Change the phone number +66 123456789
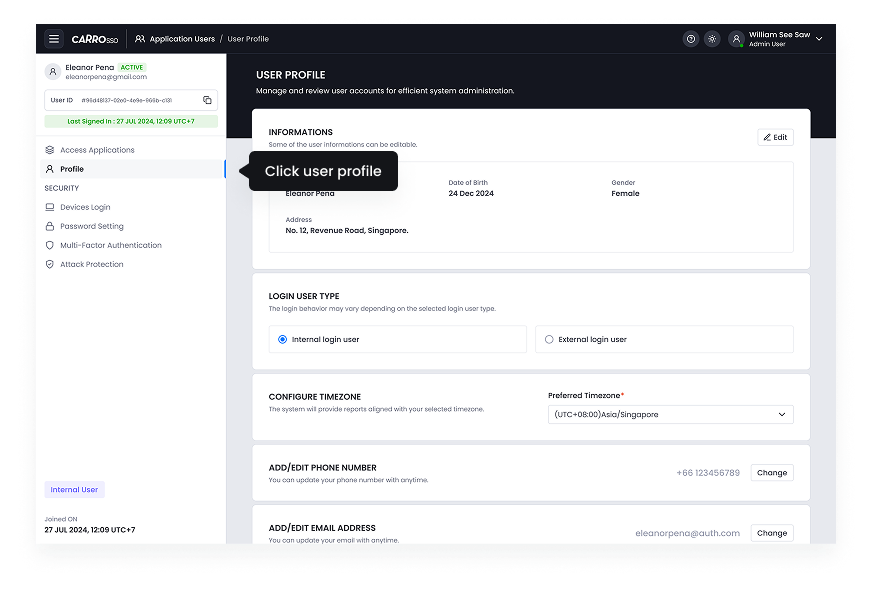This screenshot has width=872, height=592. (x=771, y=472)
